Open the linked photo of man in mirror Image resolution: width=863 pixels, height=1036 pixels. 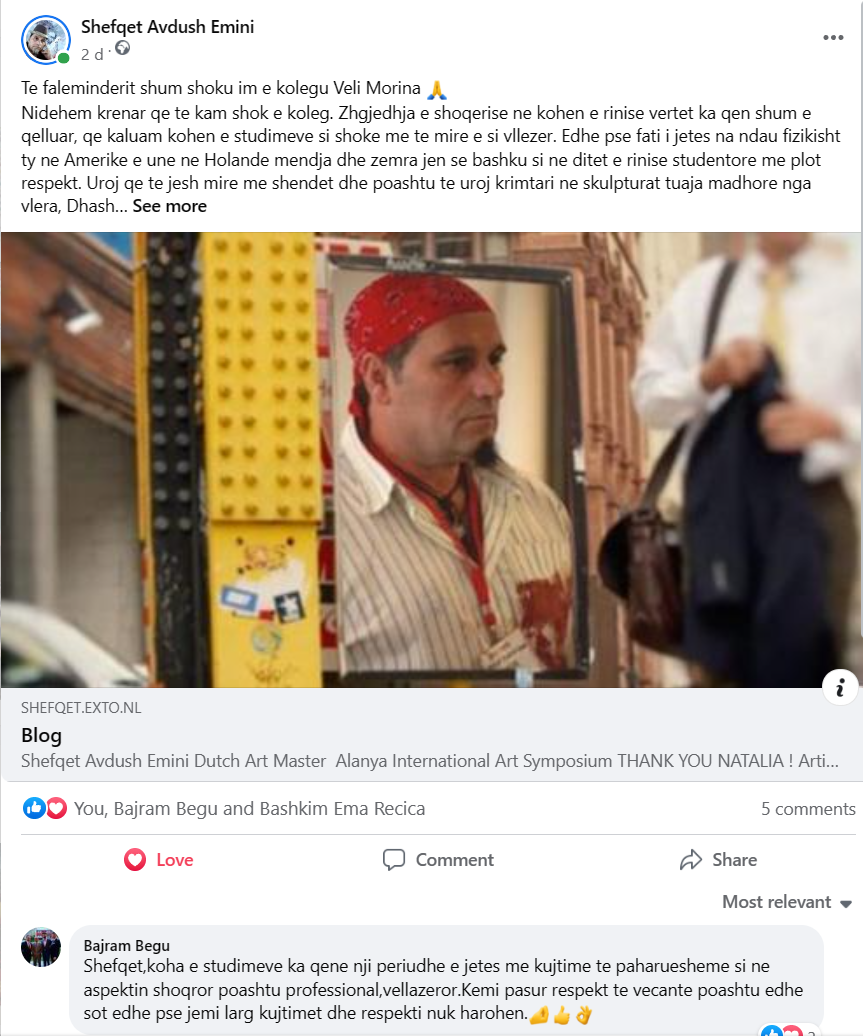tap(432, 460)
